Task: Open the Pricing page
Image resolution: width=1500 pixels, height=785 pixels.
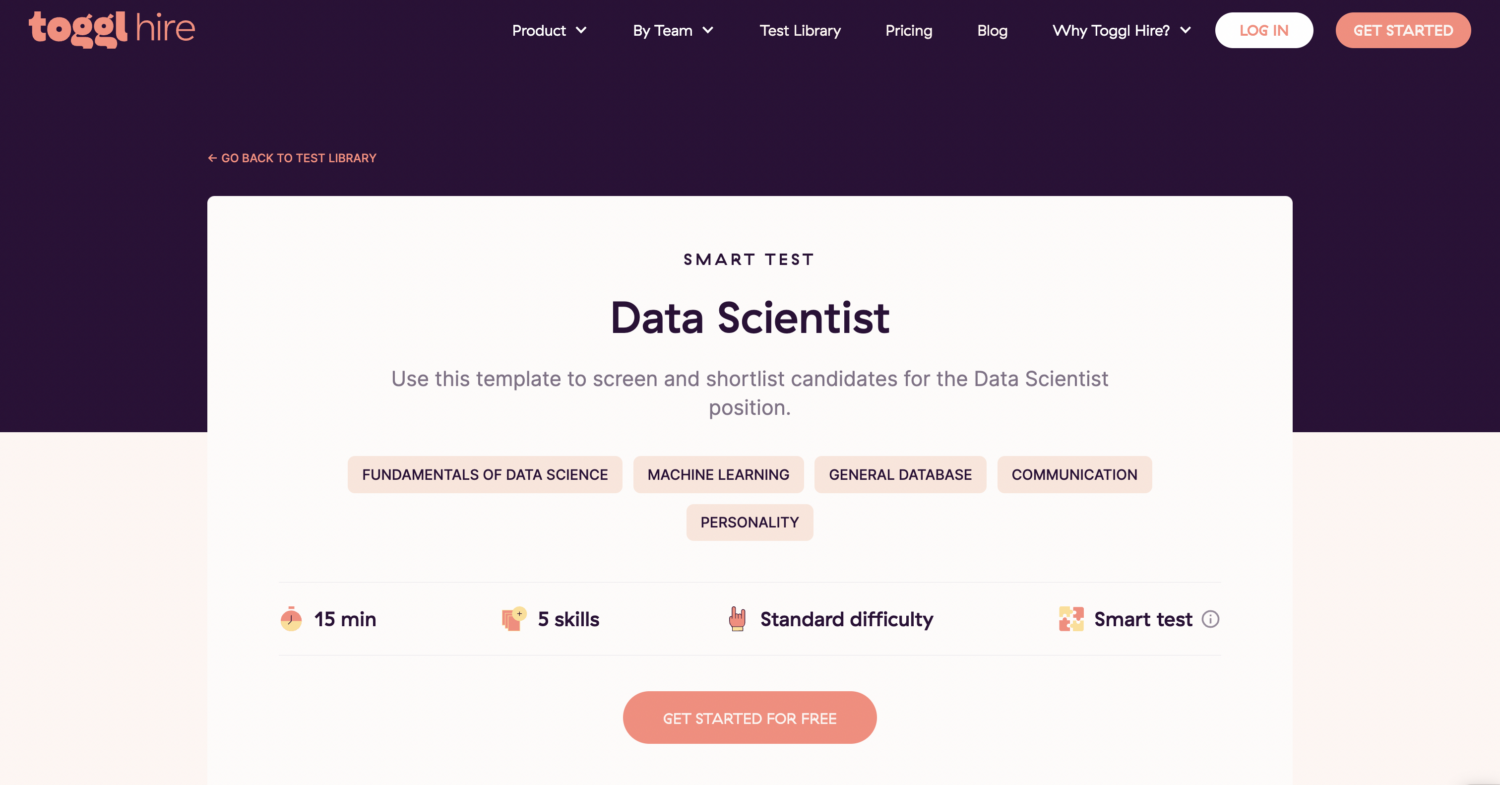Action: [x=908, y=30]
